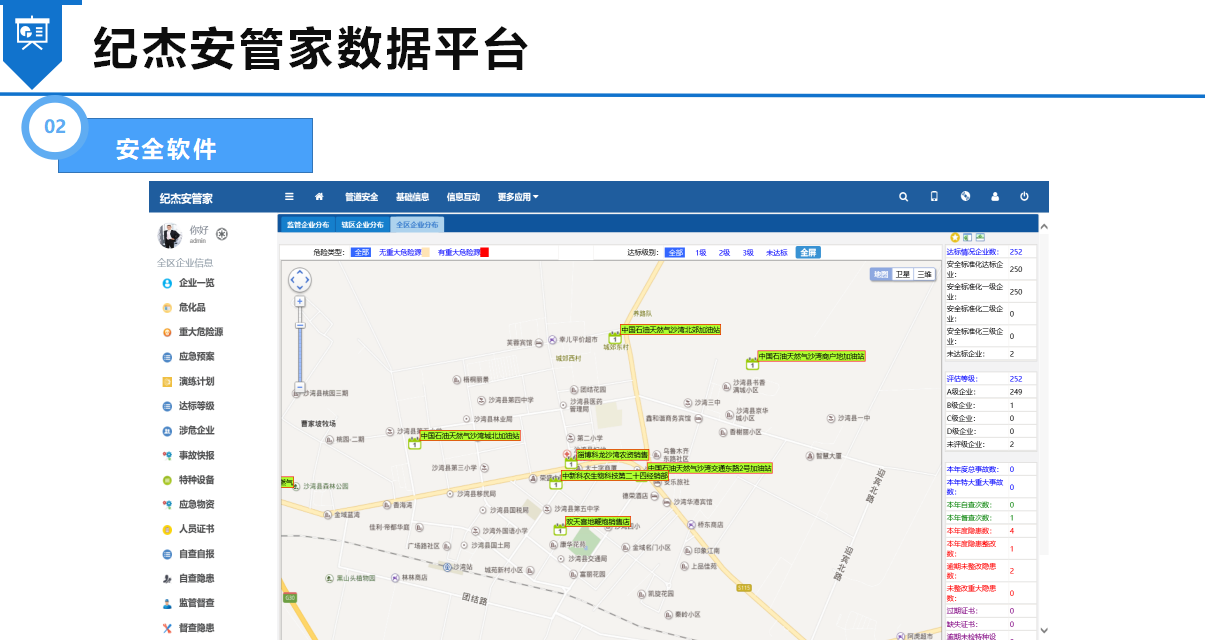Switch map to 卫星 view
This screenshot has width=1205, height=644.
pyautogui.click(x=902, y=274)
